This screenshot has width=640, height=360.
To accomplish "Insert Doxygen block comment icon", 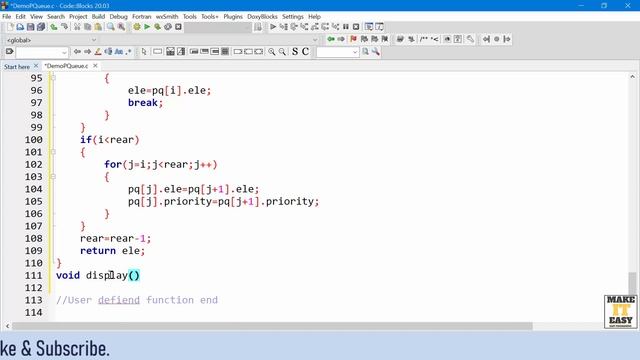I will [x=424, y=39].
